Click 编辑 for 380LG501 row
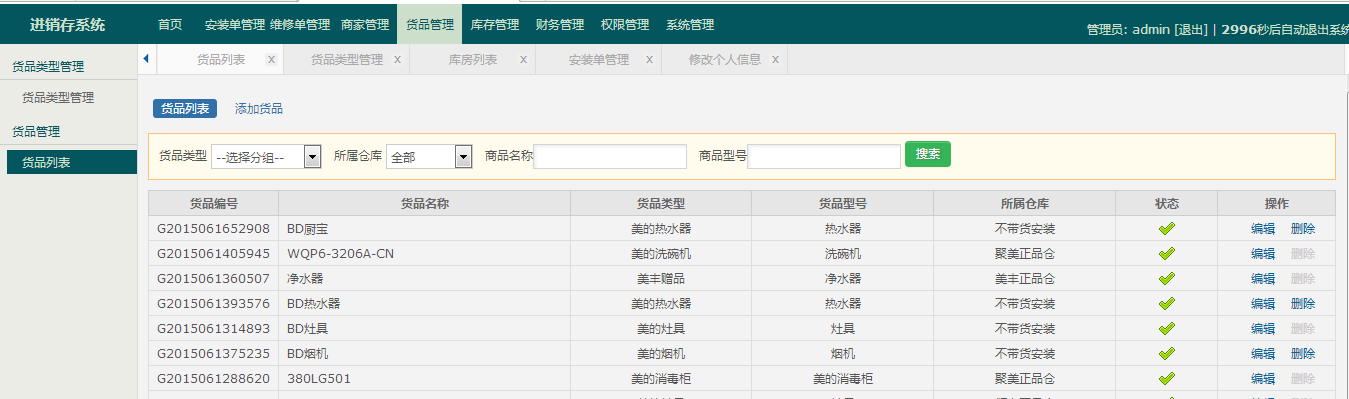Viewport: 1349px width, 399px height. [x=1263, y=379]
